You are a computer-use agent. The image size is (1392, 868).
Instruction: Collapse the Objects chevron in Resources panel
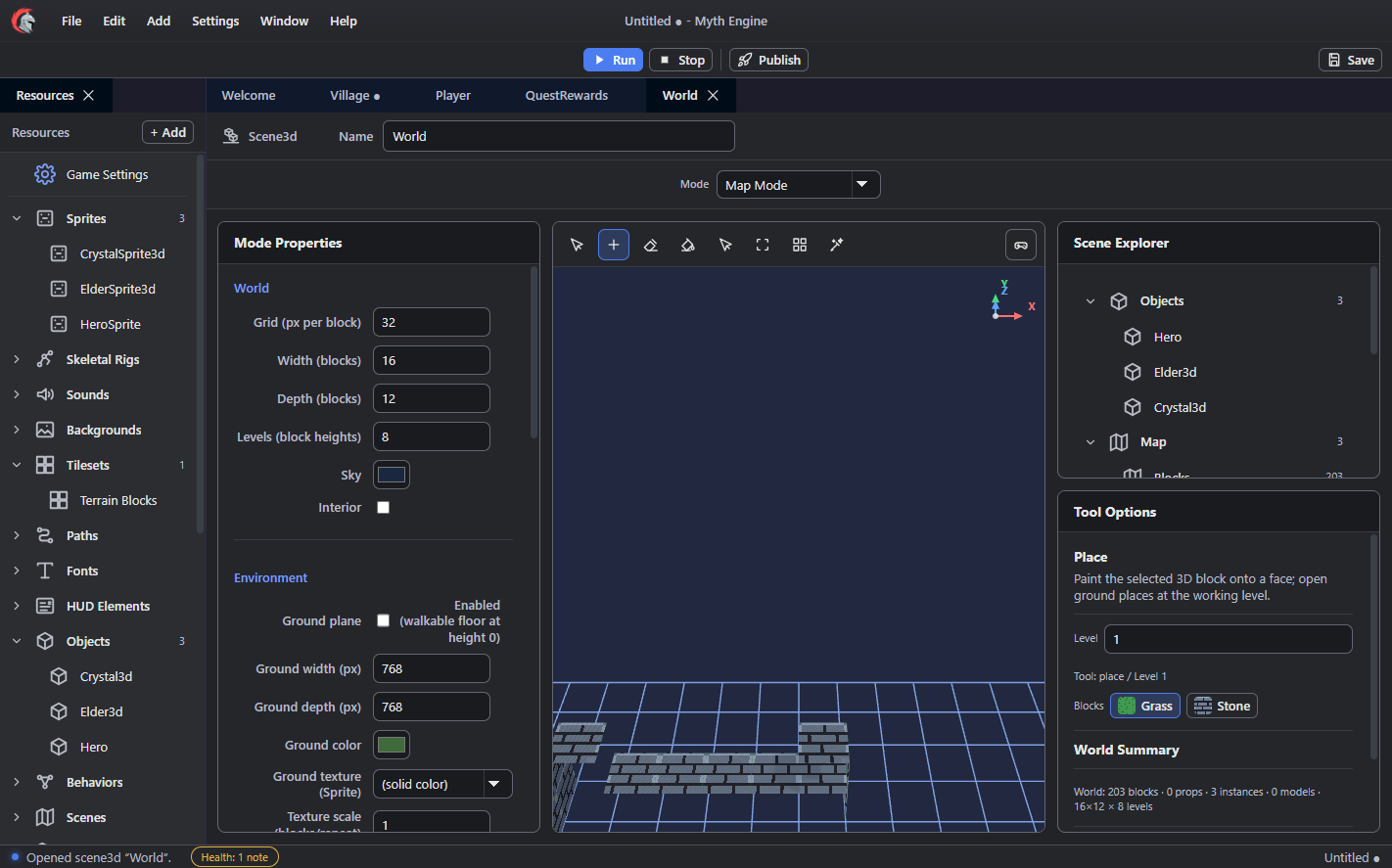click(17, 641)
